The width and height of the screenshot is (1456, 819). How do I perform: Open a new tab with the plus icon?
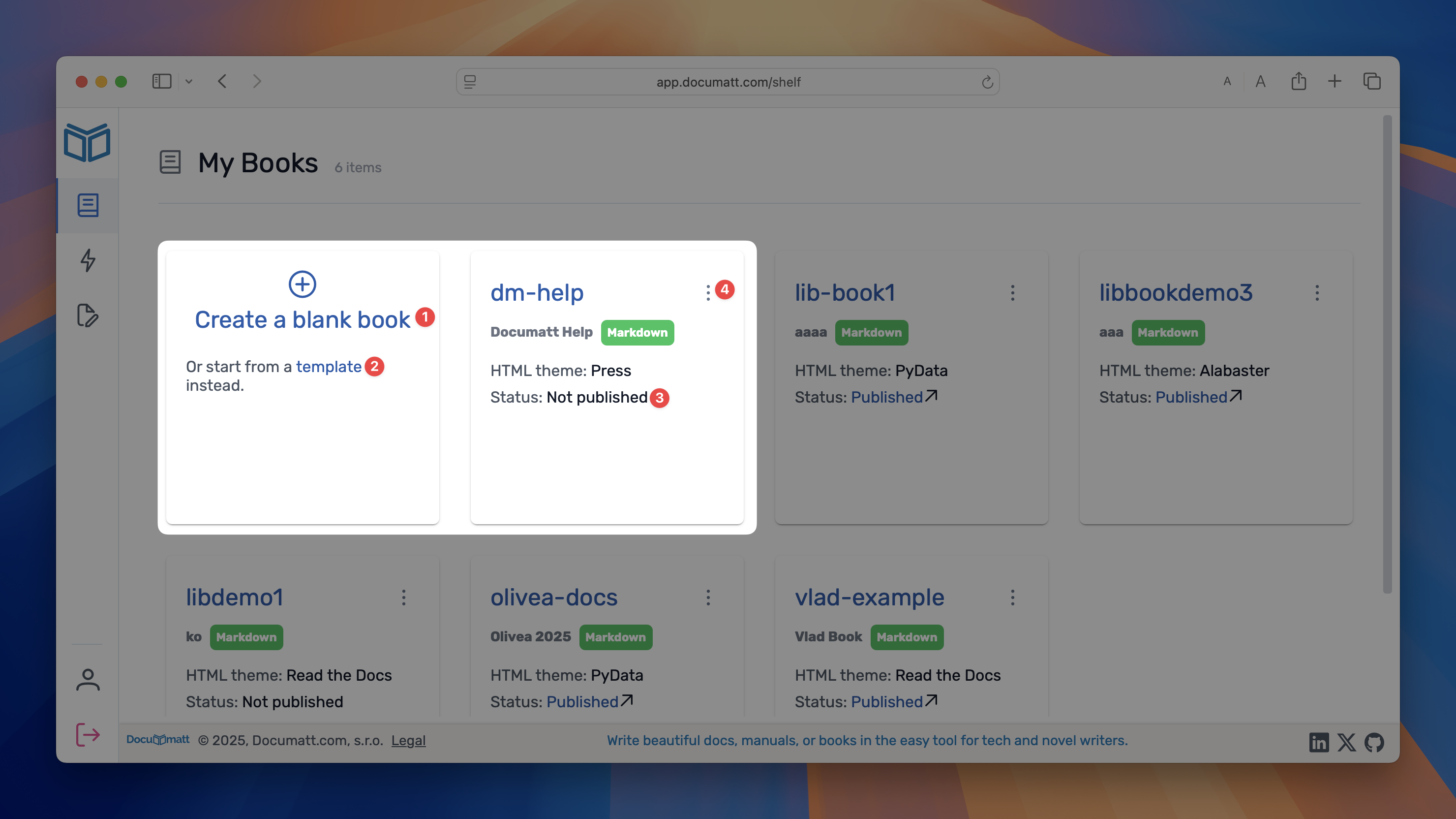tap(1334, 81)
